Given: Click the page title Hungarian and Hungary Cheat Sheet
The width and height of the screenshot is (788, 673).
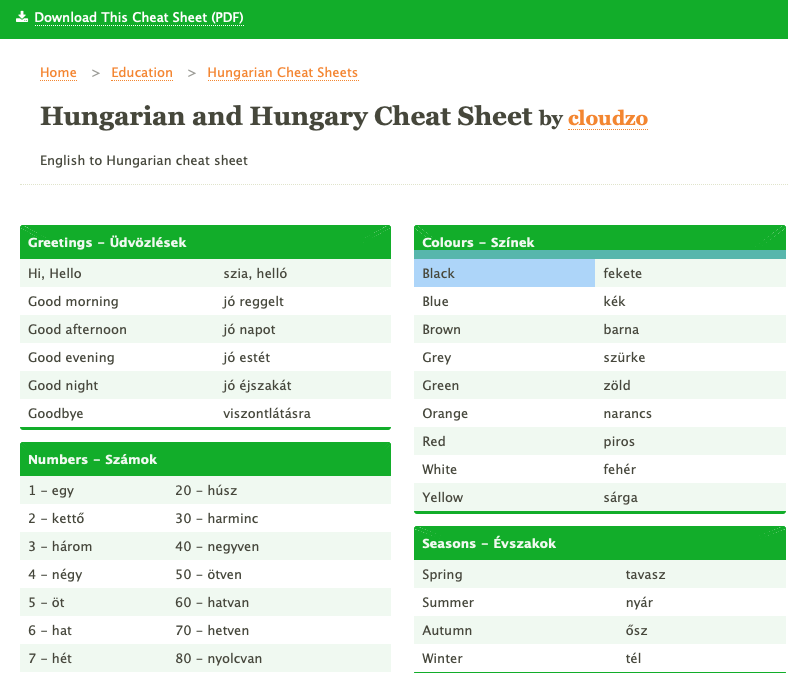Looking at the screenshot, I should (x=286, y=116).
